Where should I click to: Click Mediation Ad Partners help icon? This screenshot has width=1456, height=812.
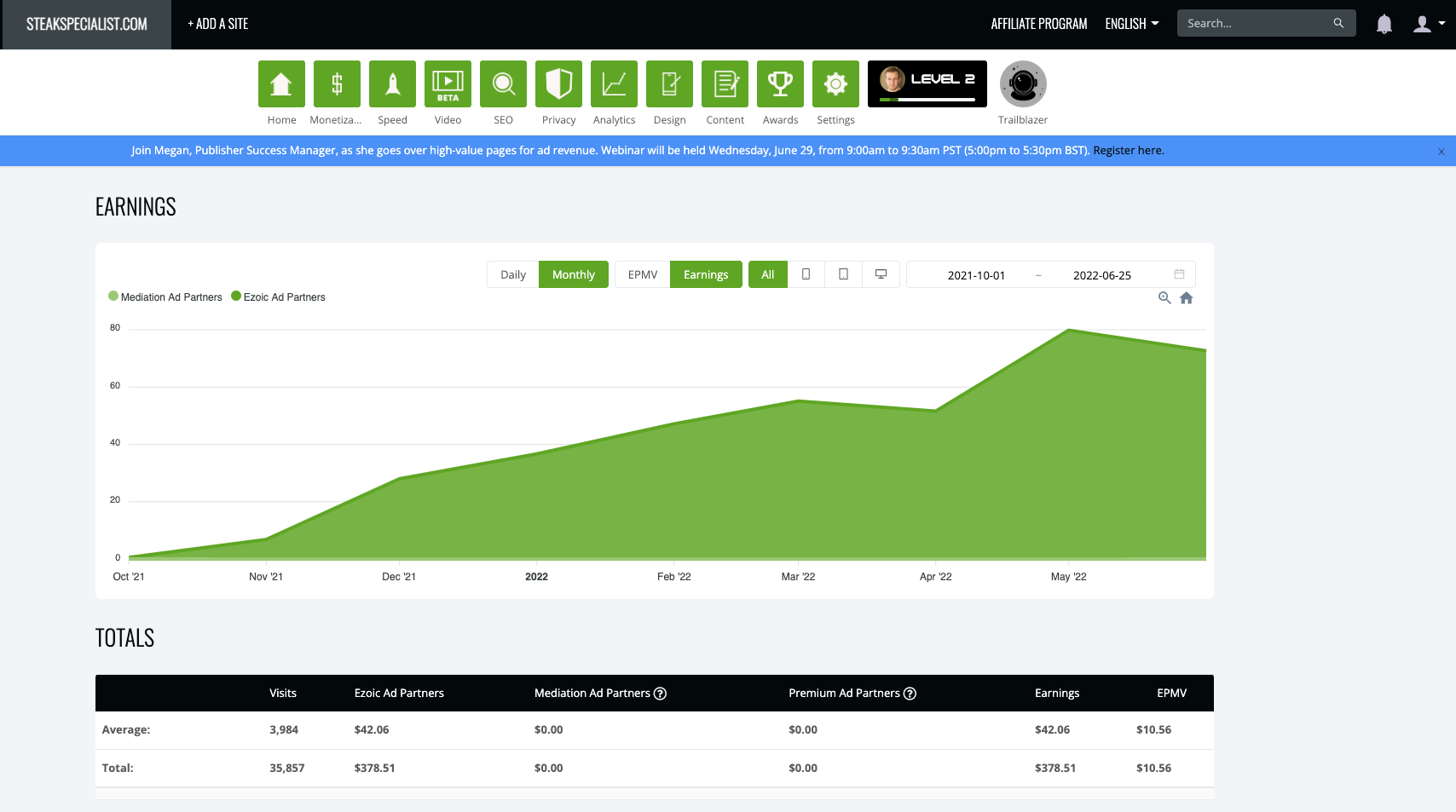coord(660,694)
